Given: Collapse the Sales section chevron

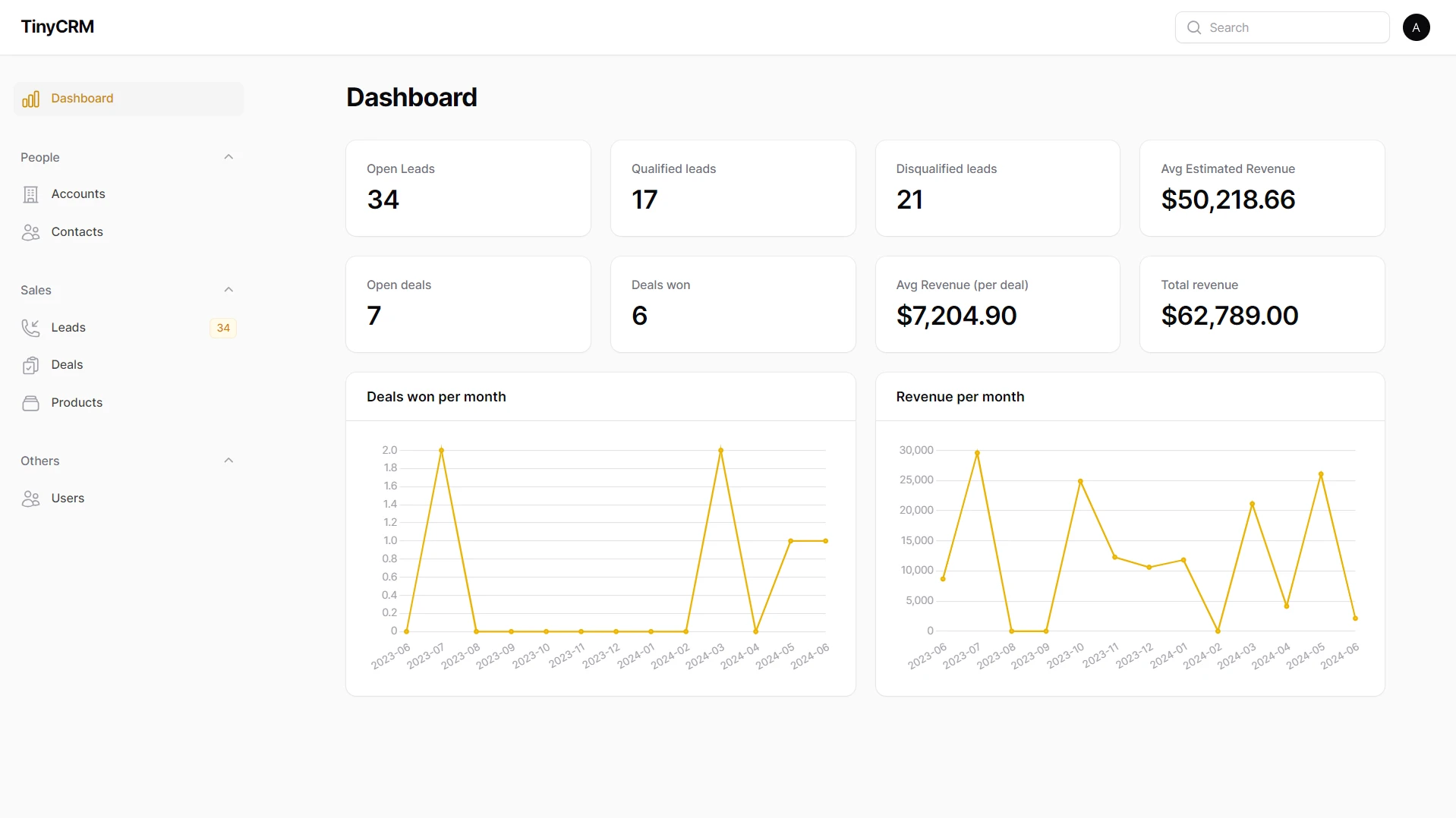Looking at the screenshot, I should pos(228,290).
